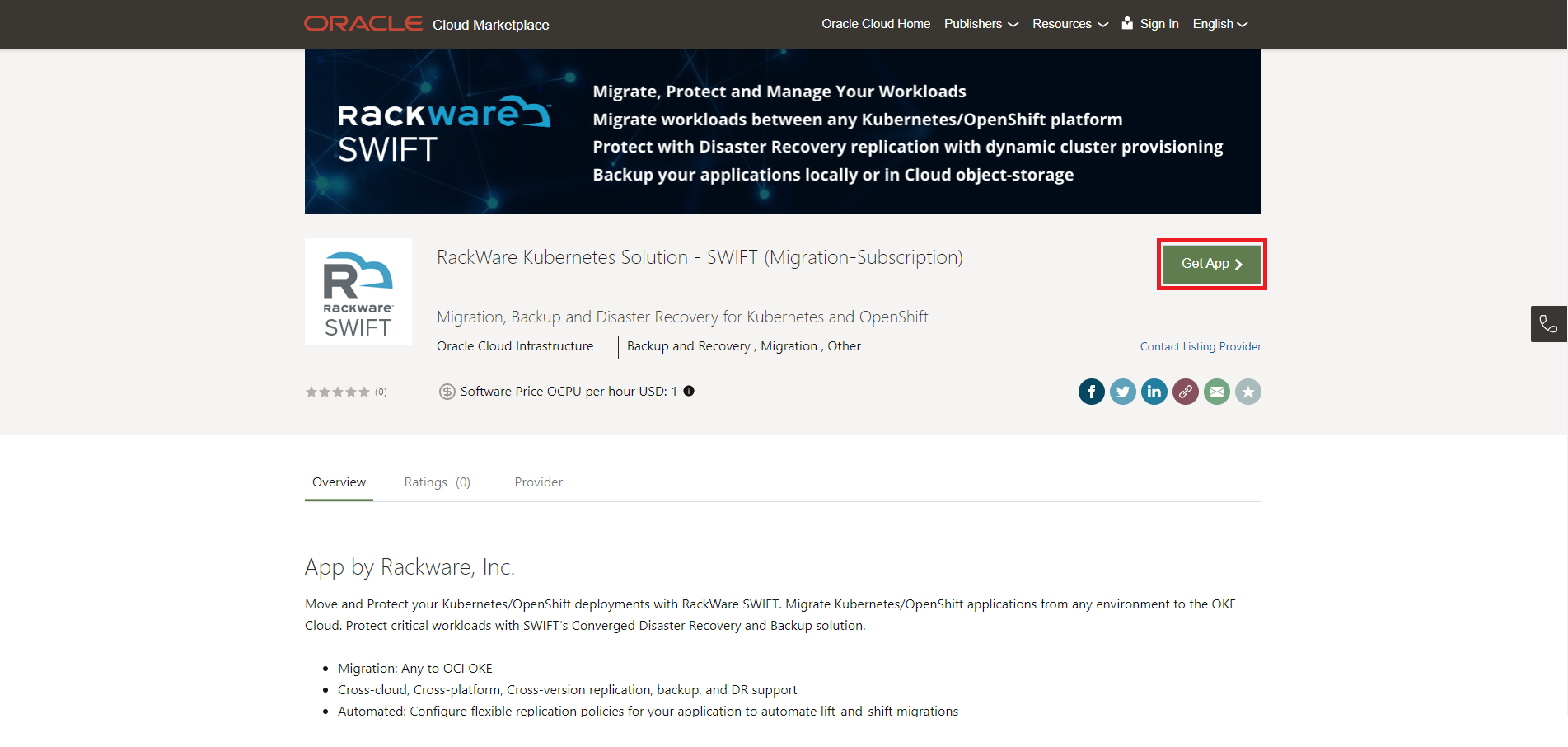
Task: Add listing to favorites star icon
Action: point(1248,392)
